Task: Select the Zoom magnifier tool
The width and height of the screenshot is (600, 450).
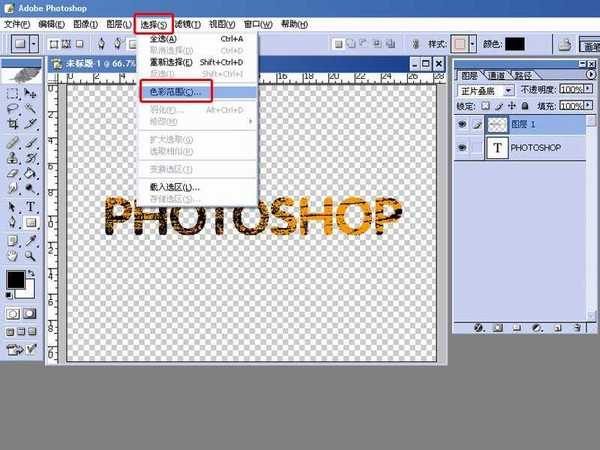Action: point(30,256)
